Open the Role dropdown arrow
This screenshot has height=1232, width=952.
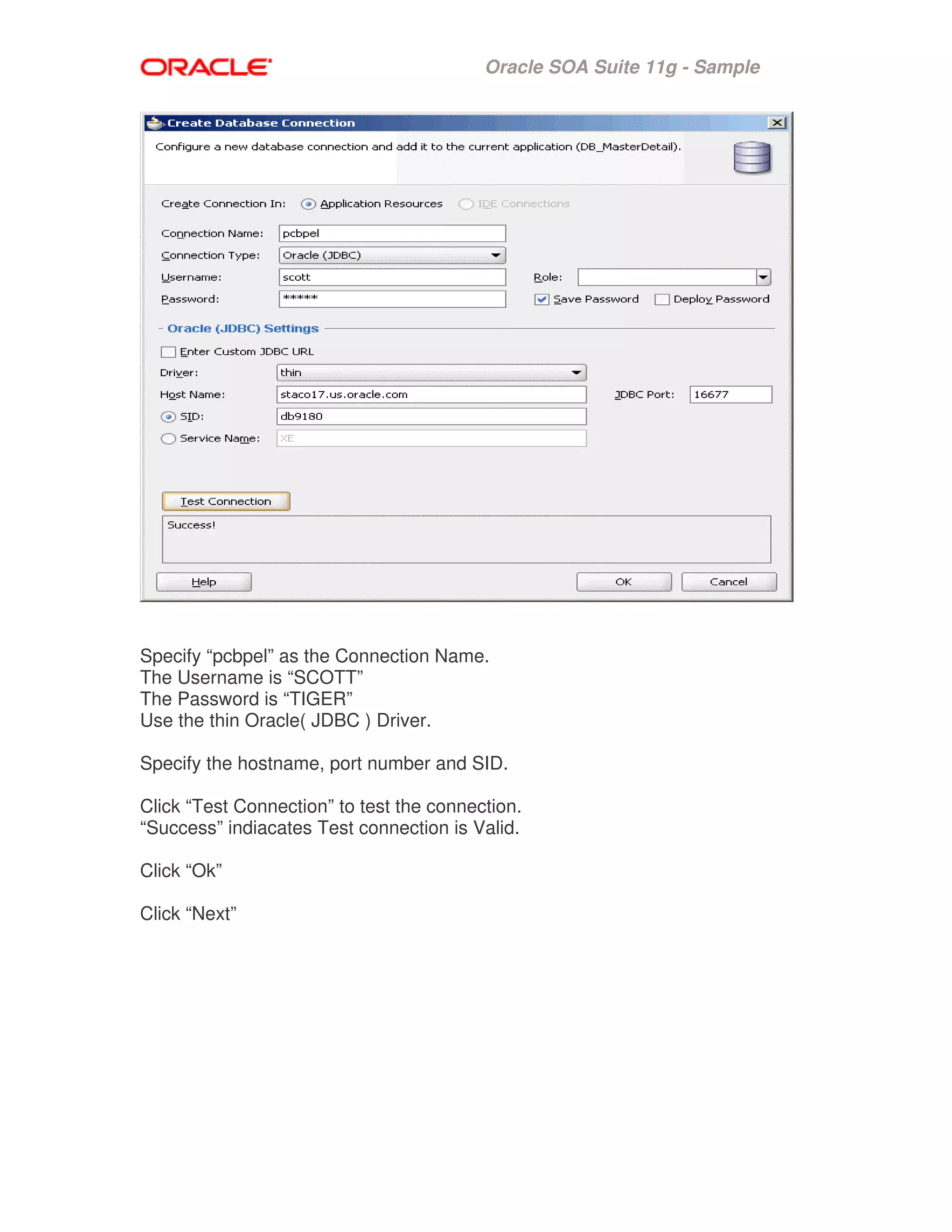point(763,277)
